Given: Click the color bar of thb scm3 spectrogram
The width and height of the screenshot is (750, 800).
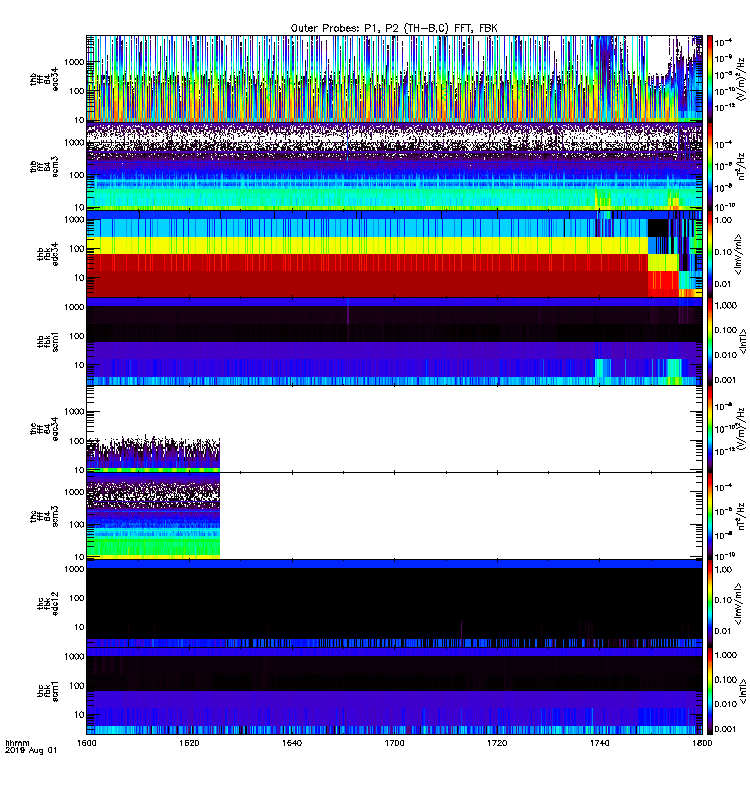Looking at the screenshot, I should point(709,166).
